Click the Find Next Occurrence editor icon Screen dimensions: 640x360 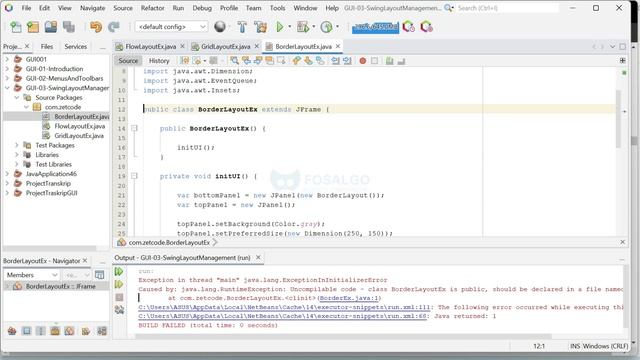point(258,61)
